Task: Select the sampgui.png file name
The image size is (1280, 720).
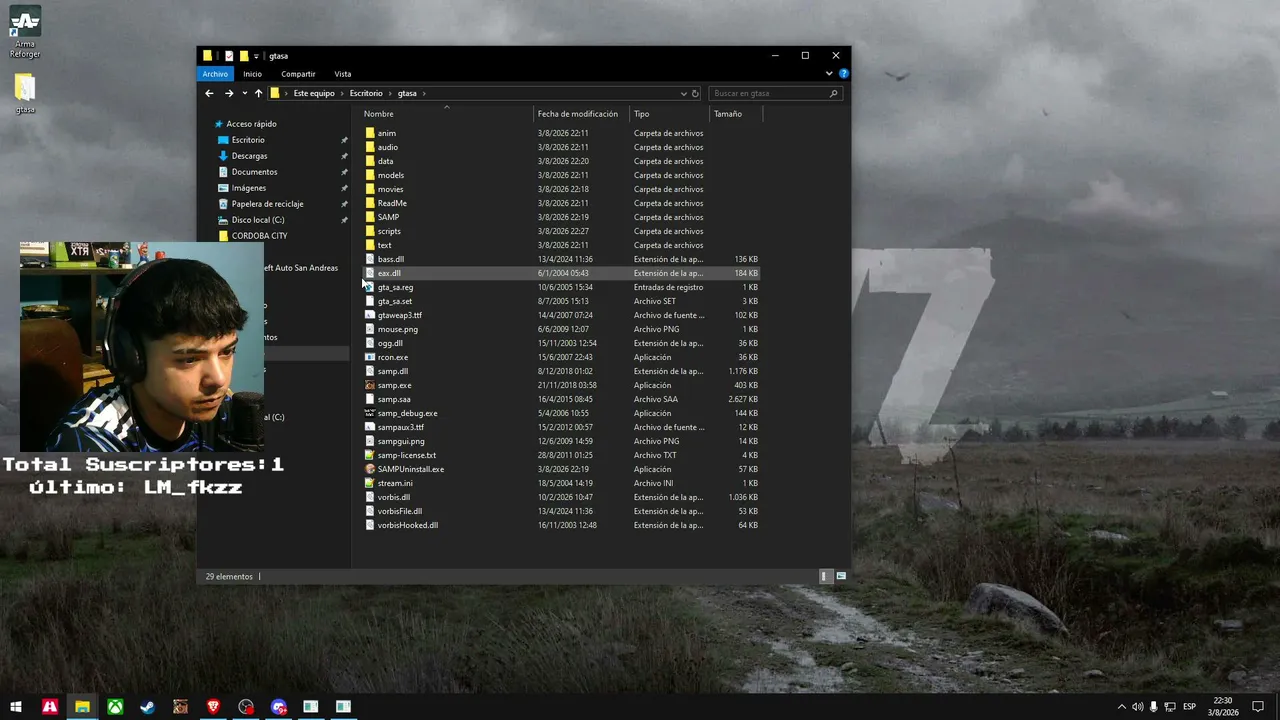Action: [x=401, y=441]
